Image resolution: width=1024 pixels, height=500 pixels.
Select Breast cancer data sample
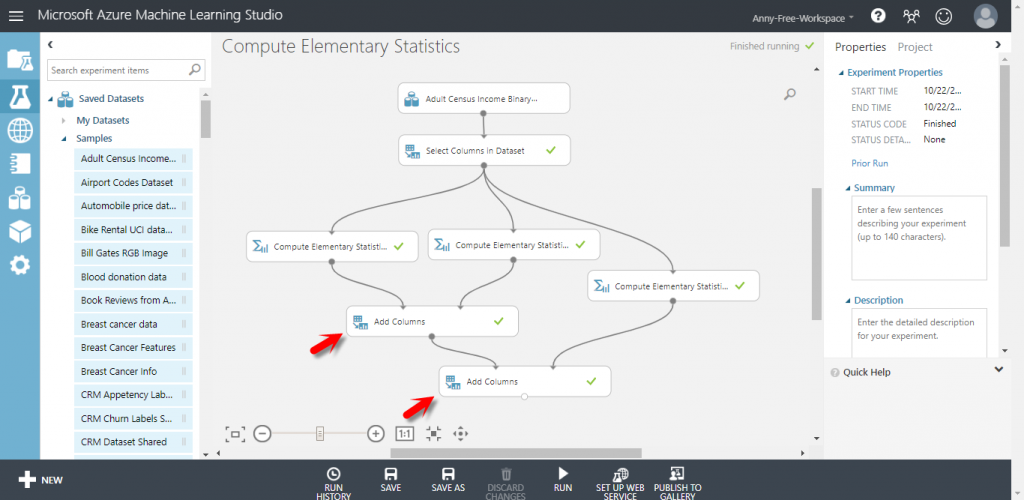click(133, 324)
